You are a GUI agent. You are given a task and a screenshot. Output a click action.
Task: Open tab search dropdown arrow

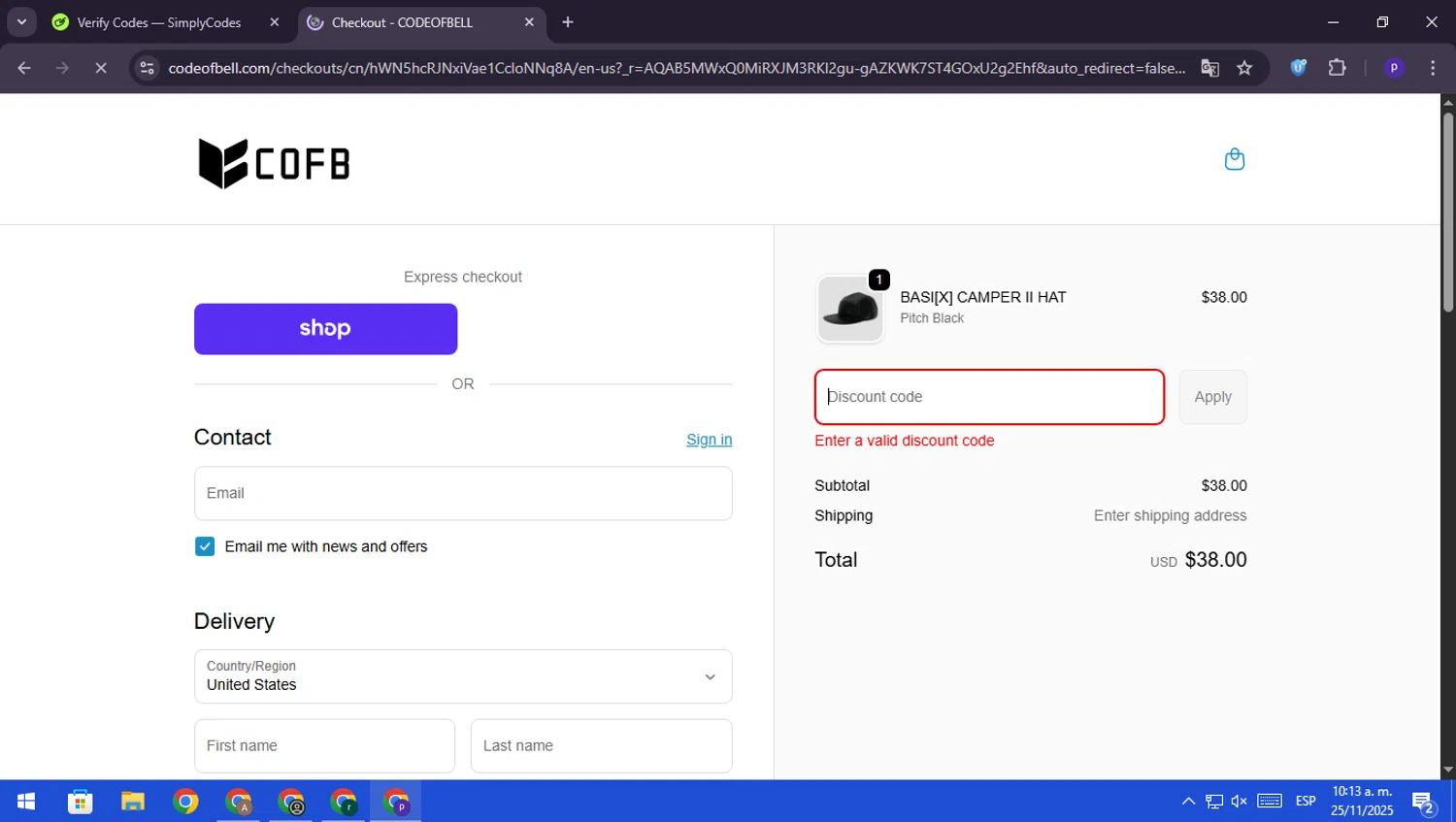point(21,21)
